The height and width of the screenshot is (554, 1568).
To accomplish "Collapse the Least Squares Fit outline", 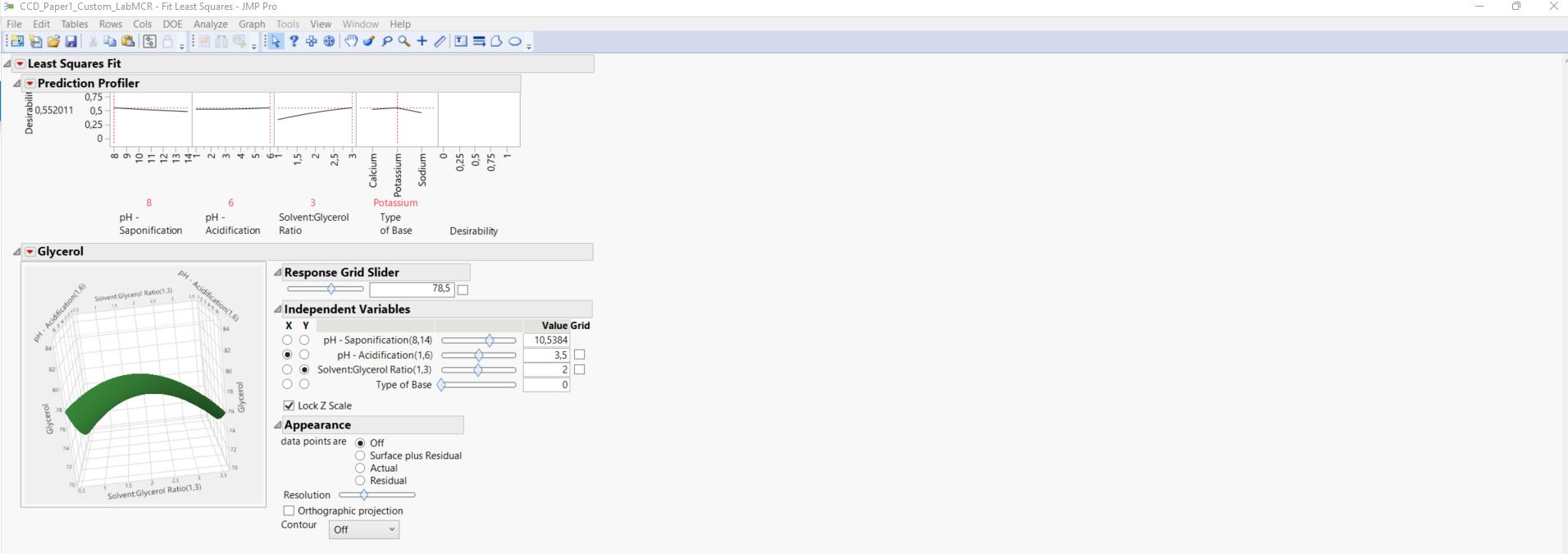I will 7,63.
